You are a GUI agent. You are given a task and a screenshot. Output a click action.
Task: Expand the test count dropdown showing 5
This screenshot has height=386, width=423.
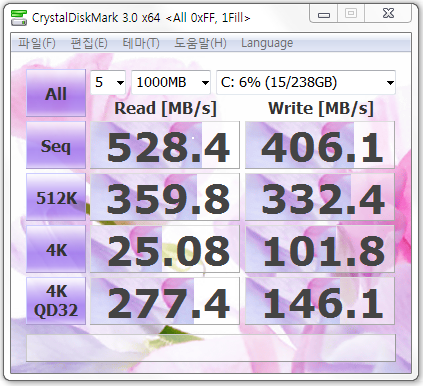pos(108,82)
